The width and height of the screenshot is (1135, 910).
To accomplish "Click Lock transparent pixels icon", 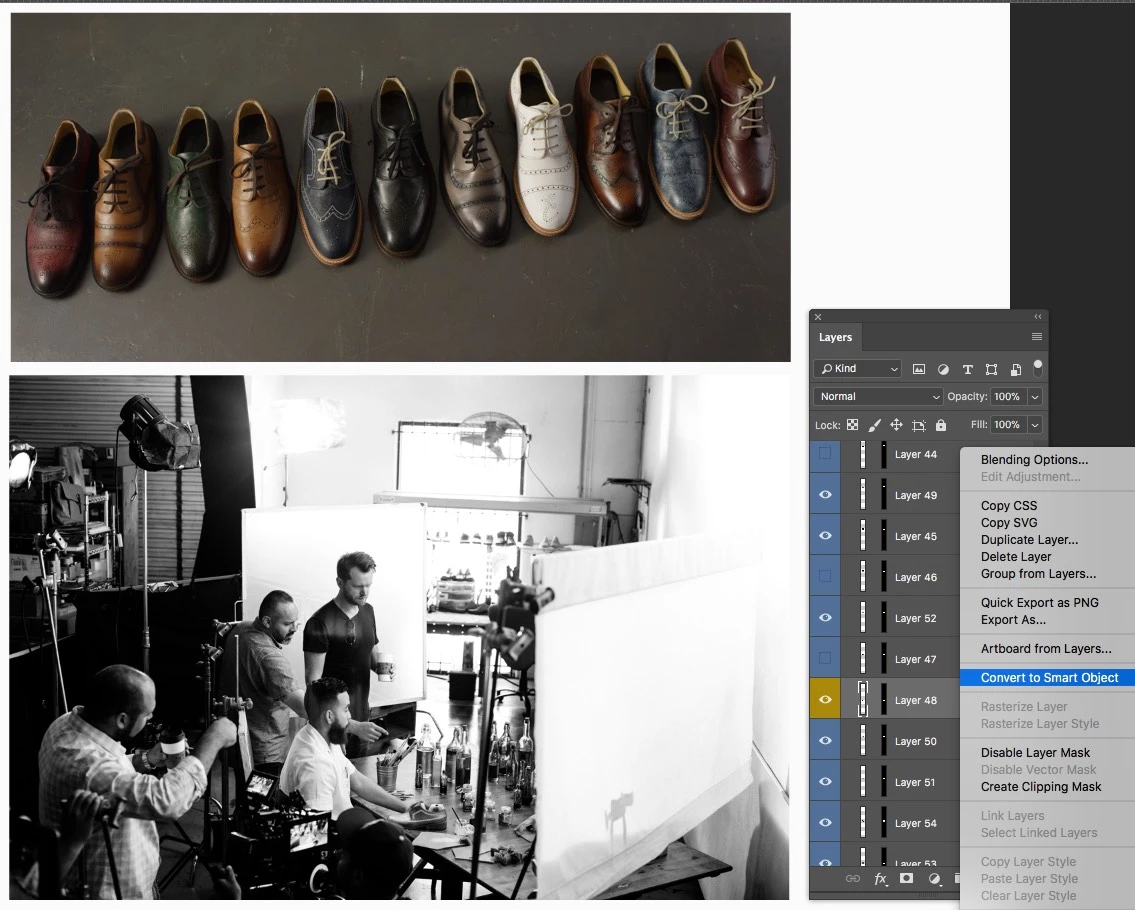I will 853,425.
